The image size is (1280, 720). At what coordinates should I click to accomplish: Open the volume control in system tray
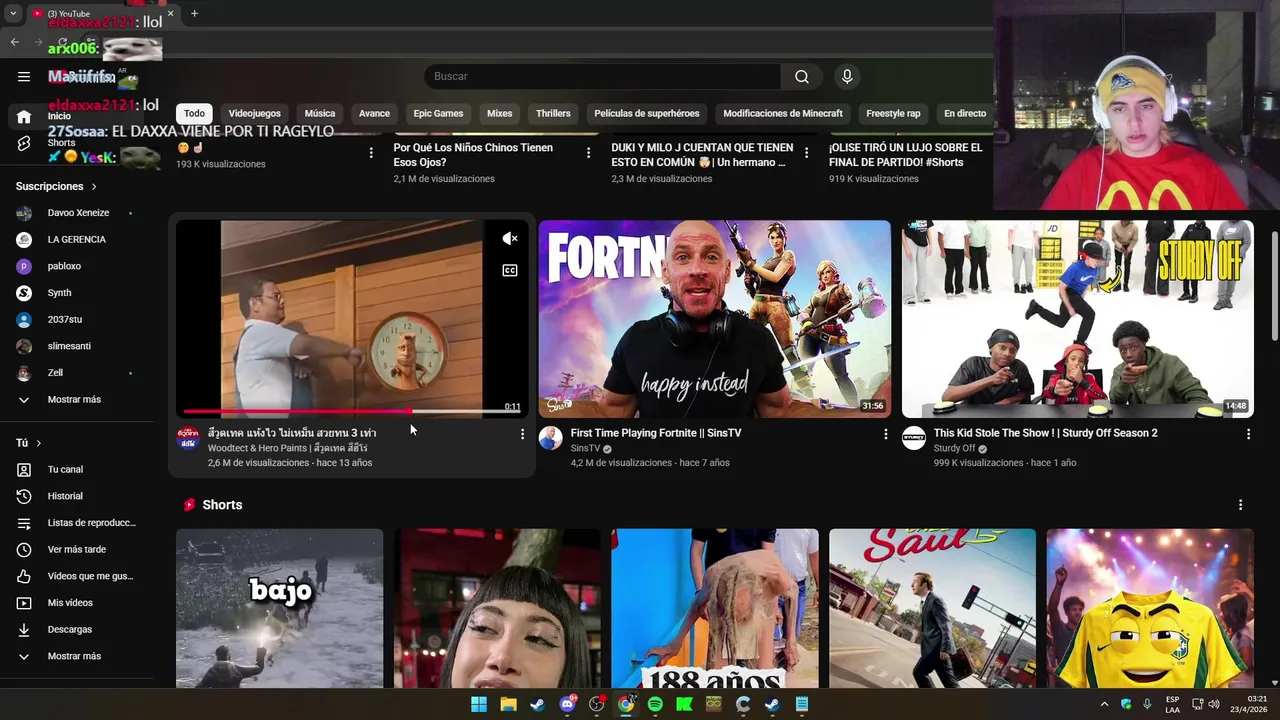tap(1214, 704)
